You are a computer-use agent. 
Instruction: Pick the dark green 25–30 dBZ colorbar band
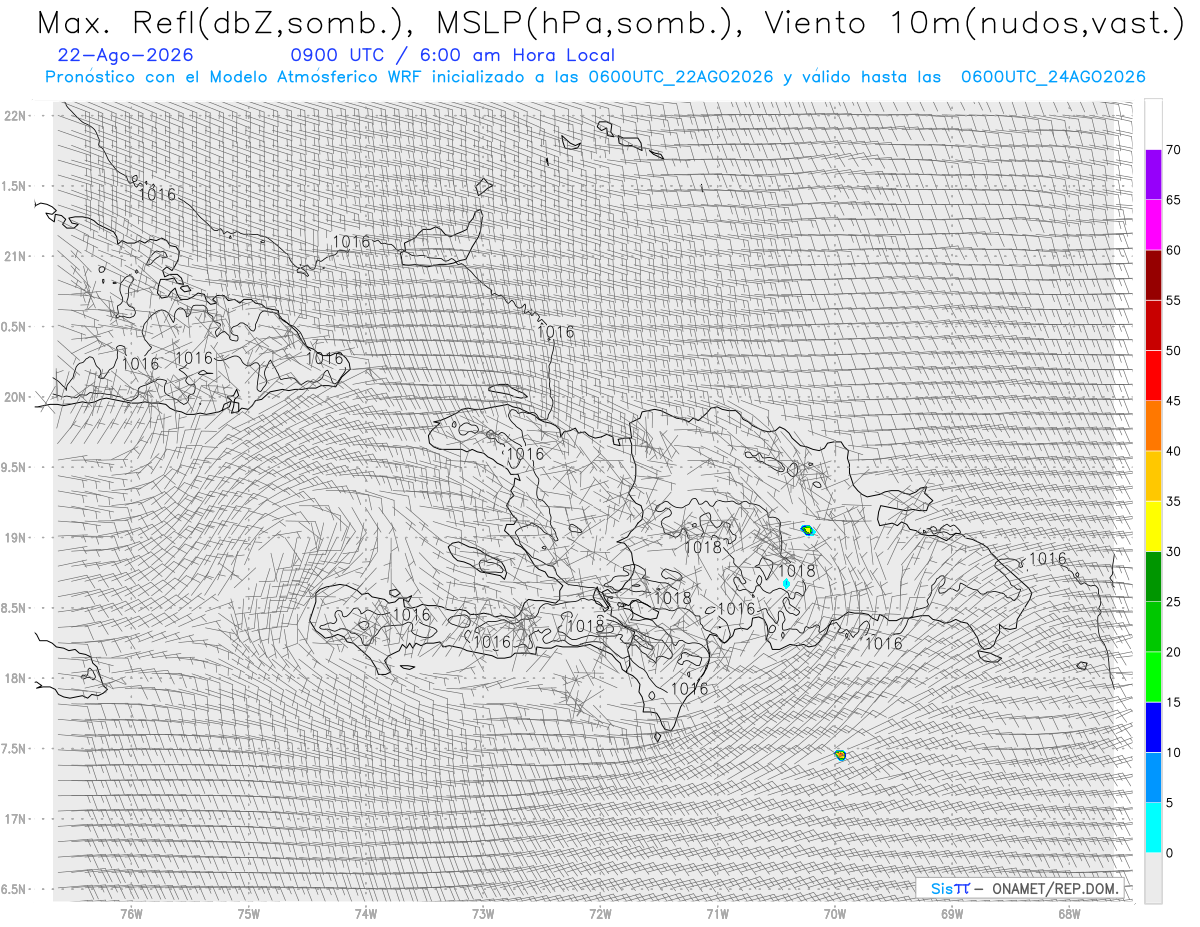pyautogui.click(x=1153, y=576)
